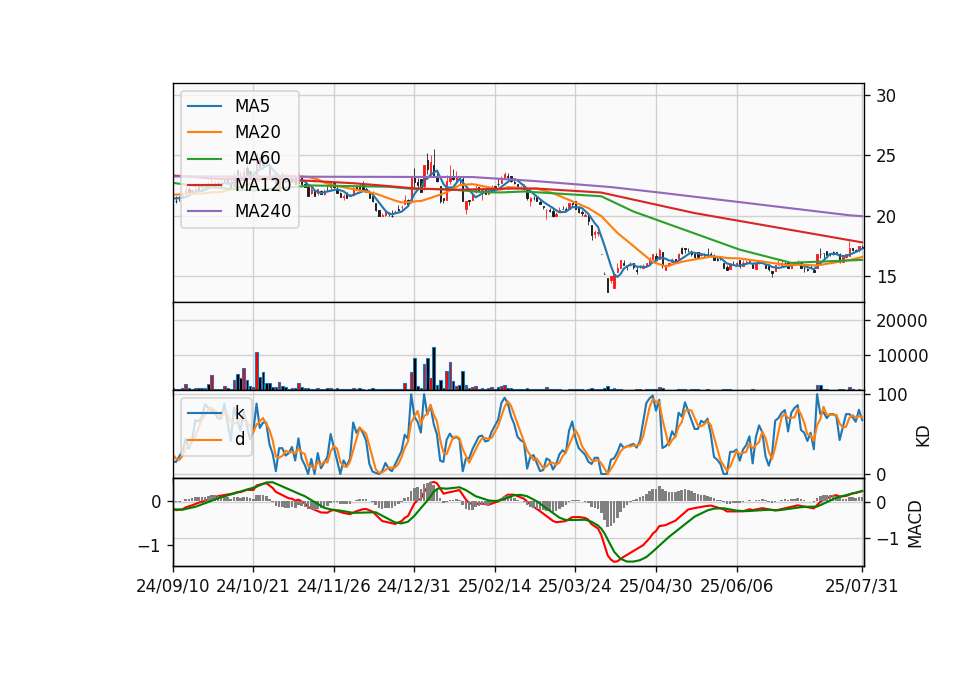Click the price axis value 30

click(x=886, y=96)
